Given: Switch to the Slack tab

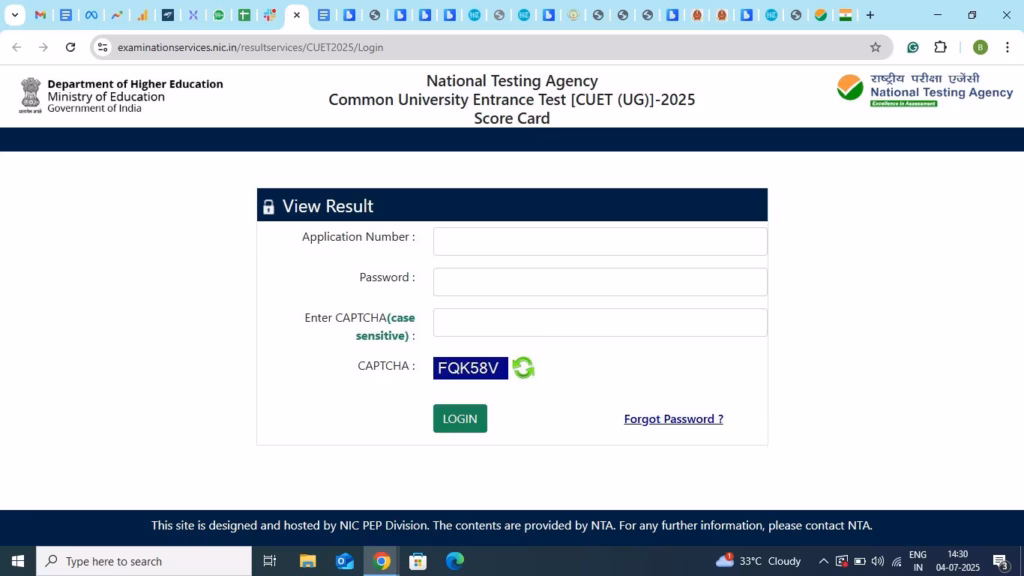Looking at the screenshot, I should point(270,15).
